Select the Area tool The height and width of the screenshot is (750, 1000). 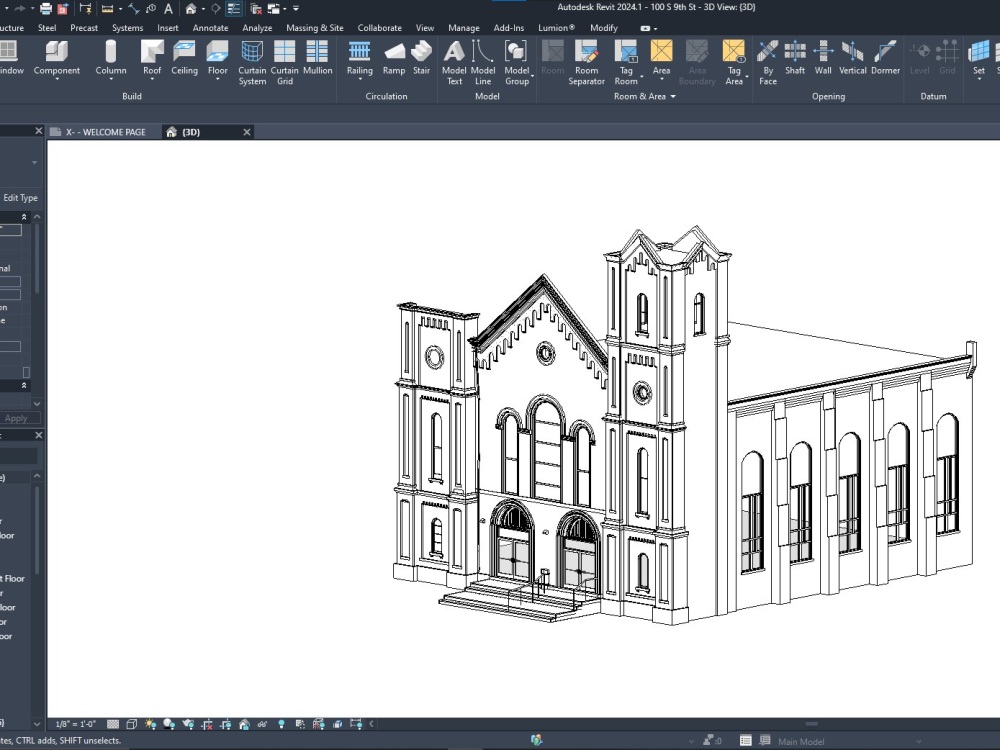click(661, 57)
